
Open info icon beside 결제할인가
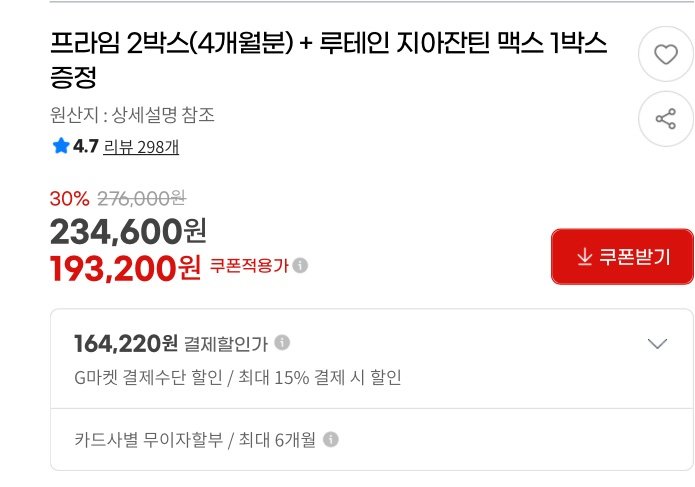click(x=283, y=343)
